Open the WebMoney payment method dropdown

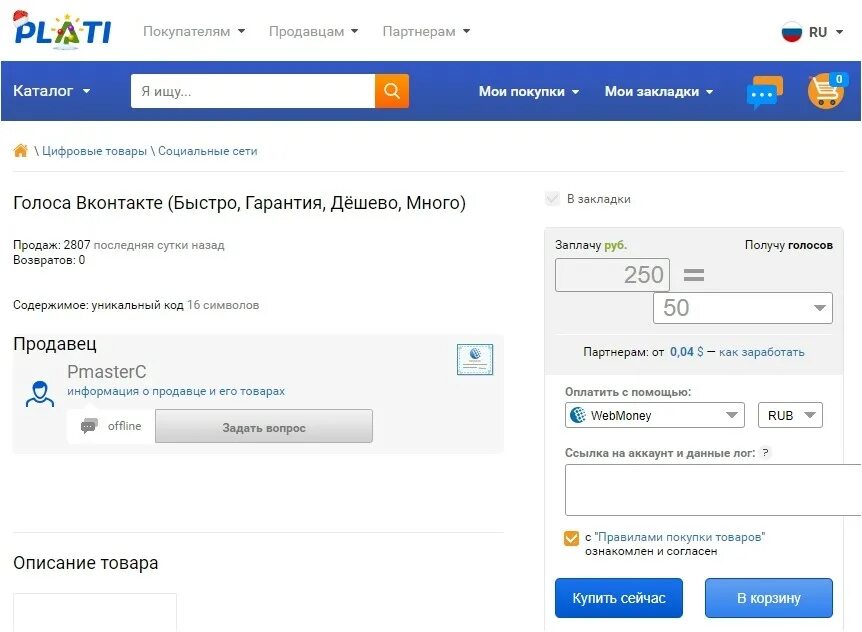[x=655, y=415]
